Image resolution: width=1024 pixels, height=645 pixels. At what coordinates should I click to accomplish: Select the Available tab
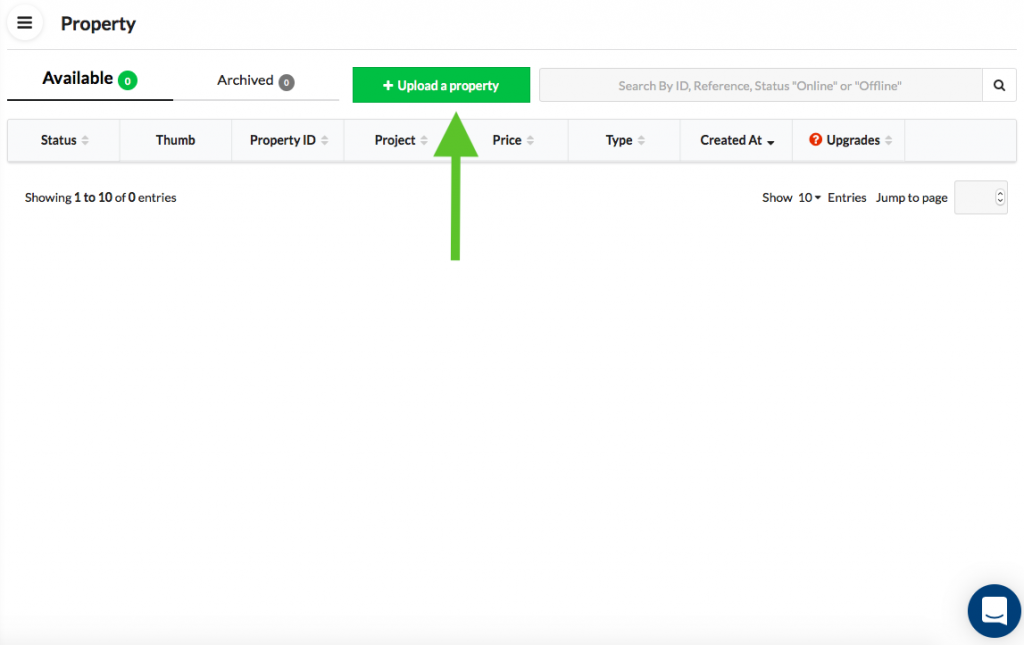[76, 78]
